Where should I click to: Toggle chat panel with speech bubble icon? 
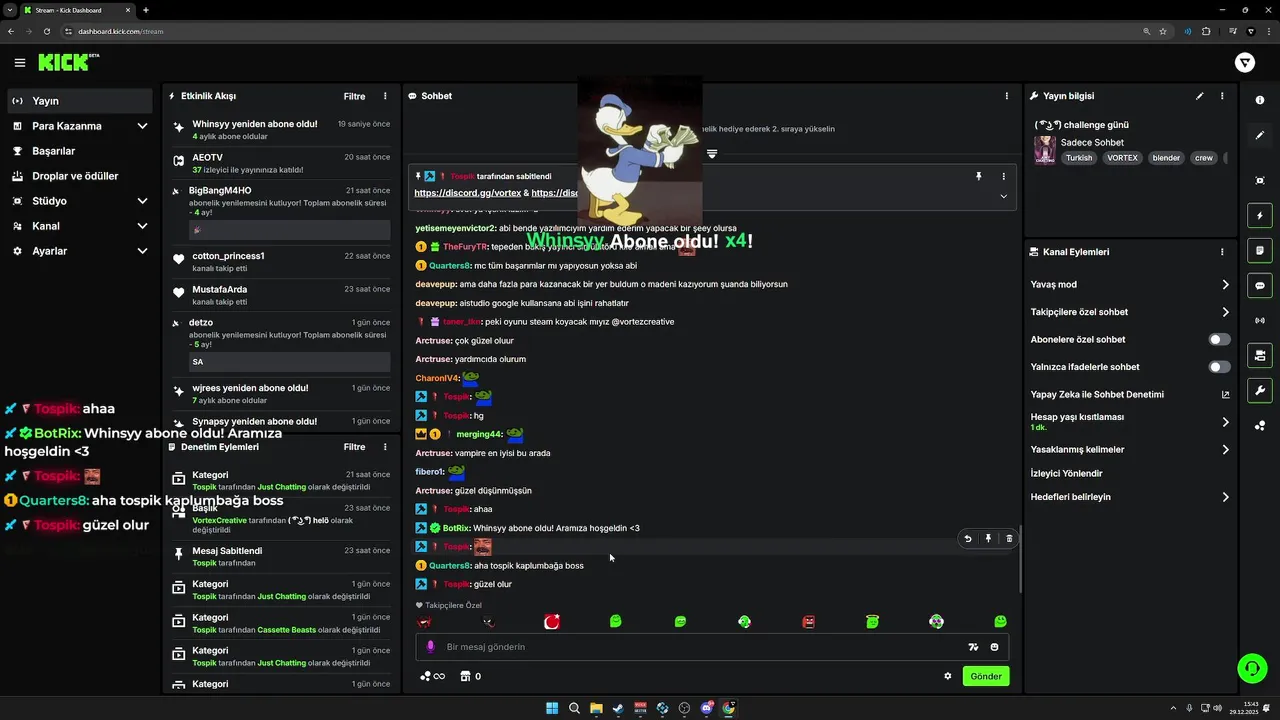tap(1260, 285)
